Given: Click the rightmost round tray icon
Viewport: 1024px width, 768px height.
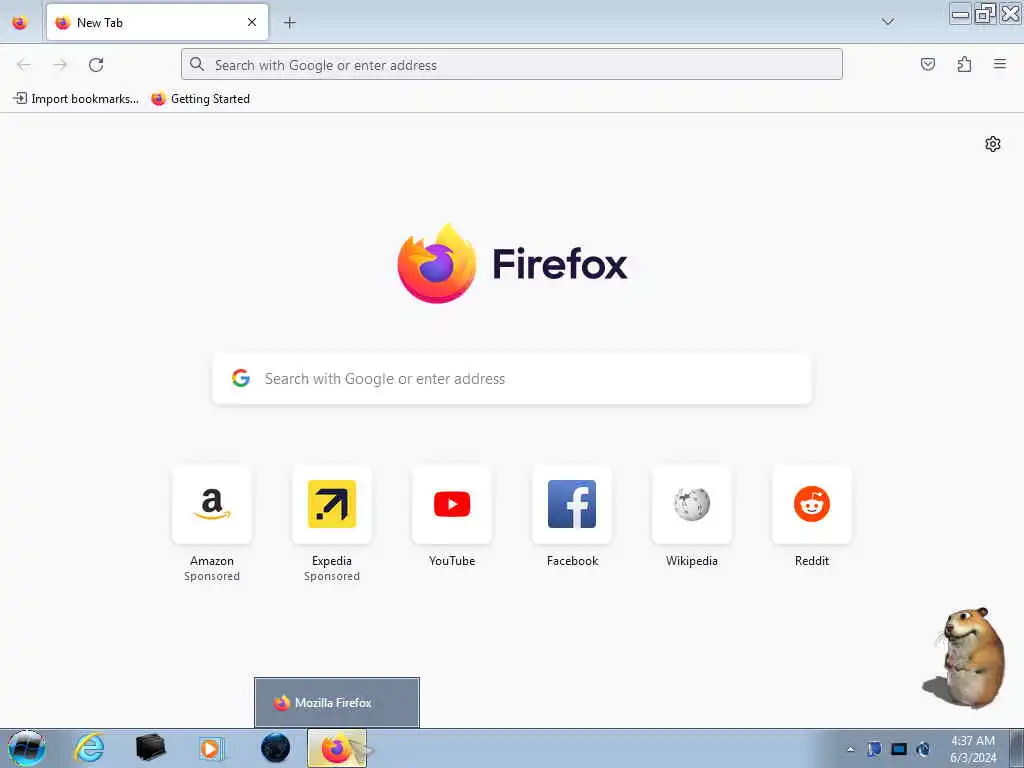Looking at the screenshot, I should click(x=923, y=749).
